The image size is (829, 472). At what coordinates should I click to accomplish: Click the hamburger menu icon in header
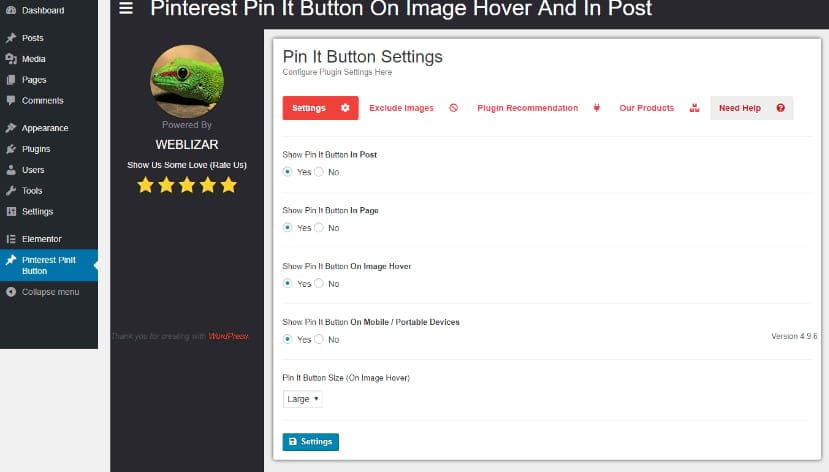tap(126, 8)
